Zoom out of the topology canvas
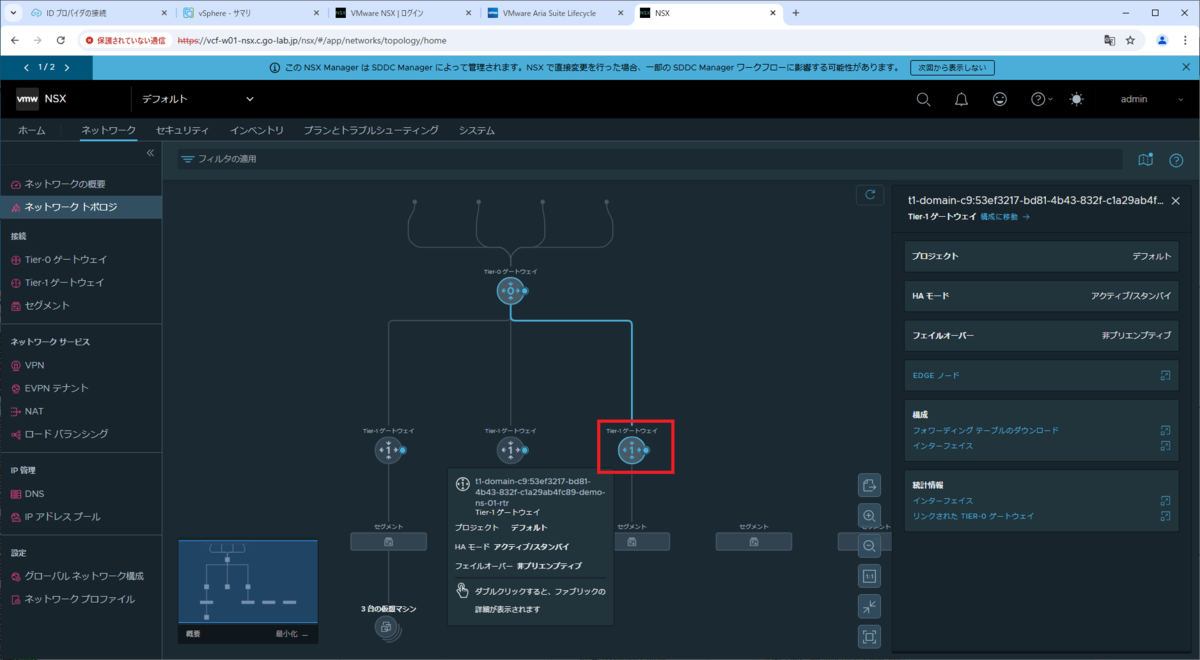1200x660 pixels. coord(870,546)
